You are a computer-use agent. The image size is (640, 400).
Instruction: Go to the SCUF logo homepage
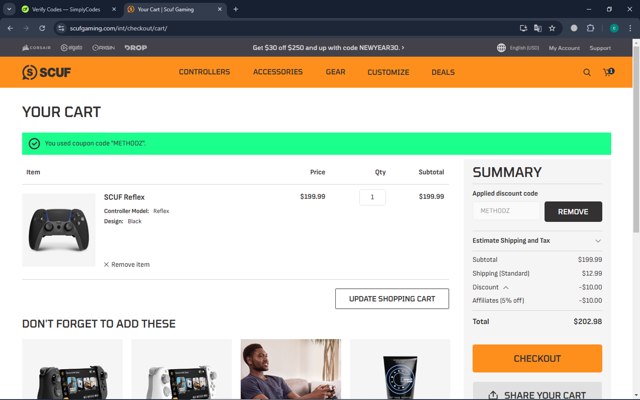pyautogui.click(x=47, y=72)
